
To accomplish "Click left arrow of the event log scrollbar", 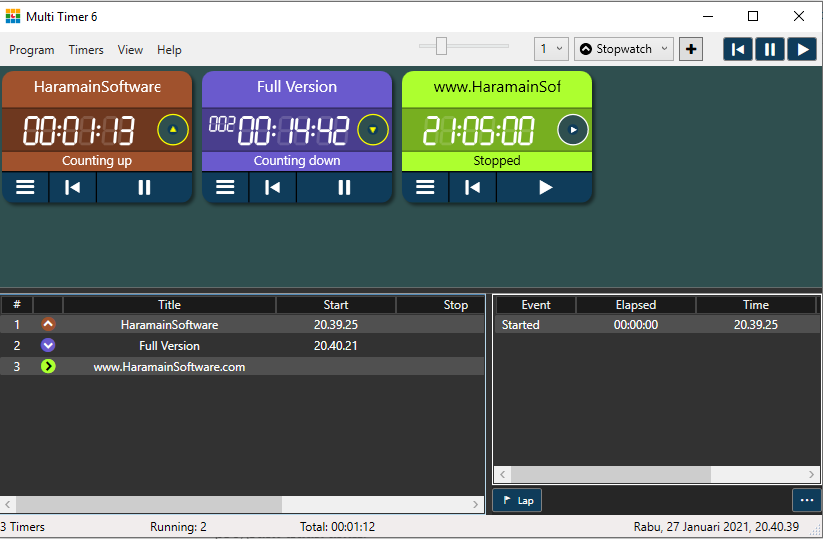I will click(502, 474).
